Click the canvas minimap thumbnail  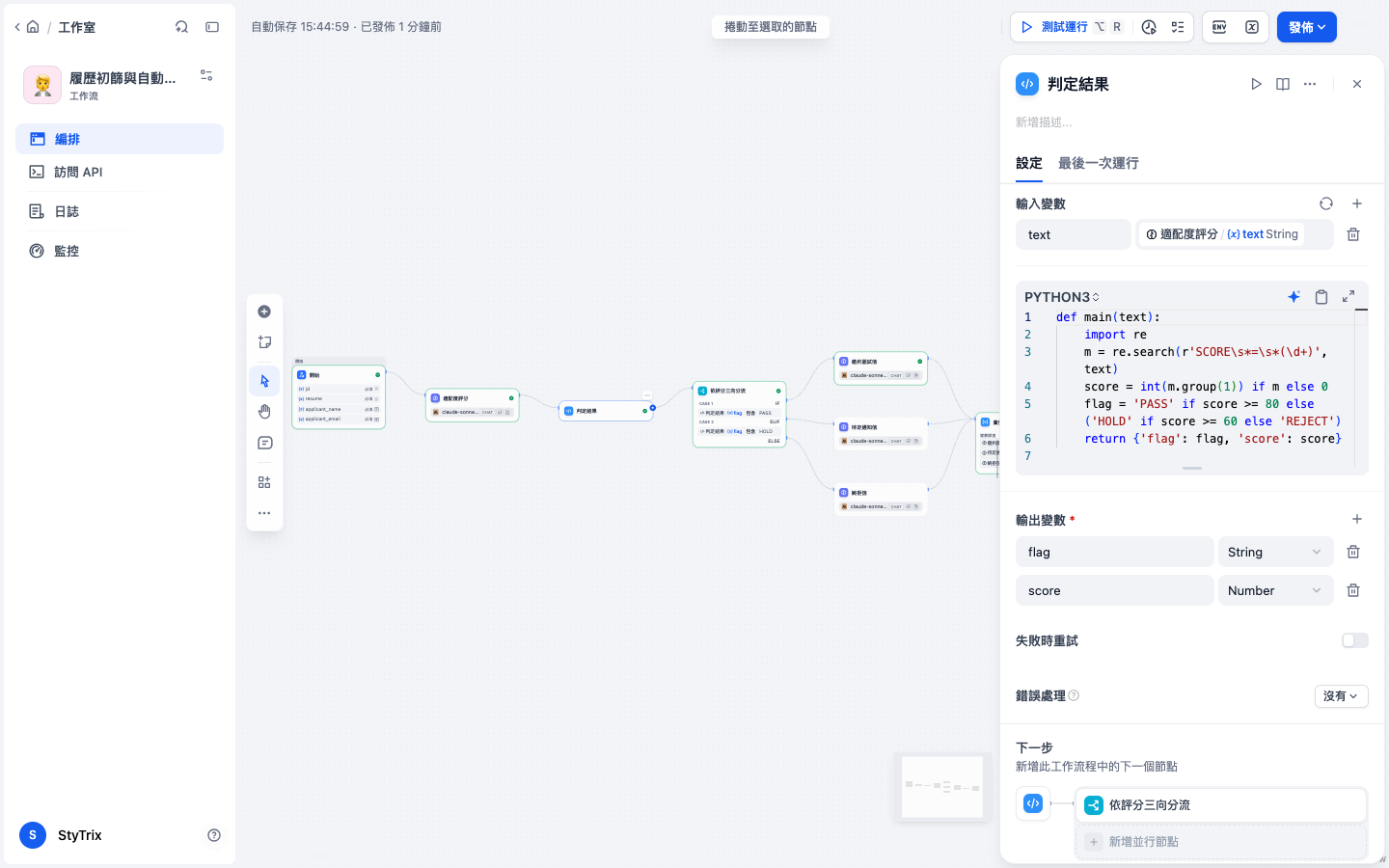tap(942, 787)
